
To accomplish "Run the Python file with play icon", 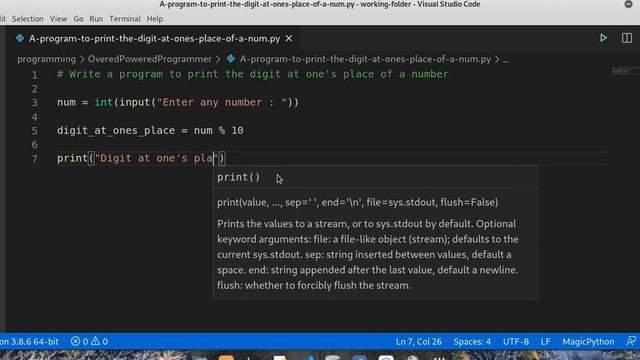I will (x=603, y=38).
